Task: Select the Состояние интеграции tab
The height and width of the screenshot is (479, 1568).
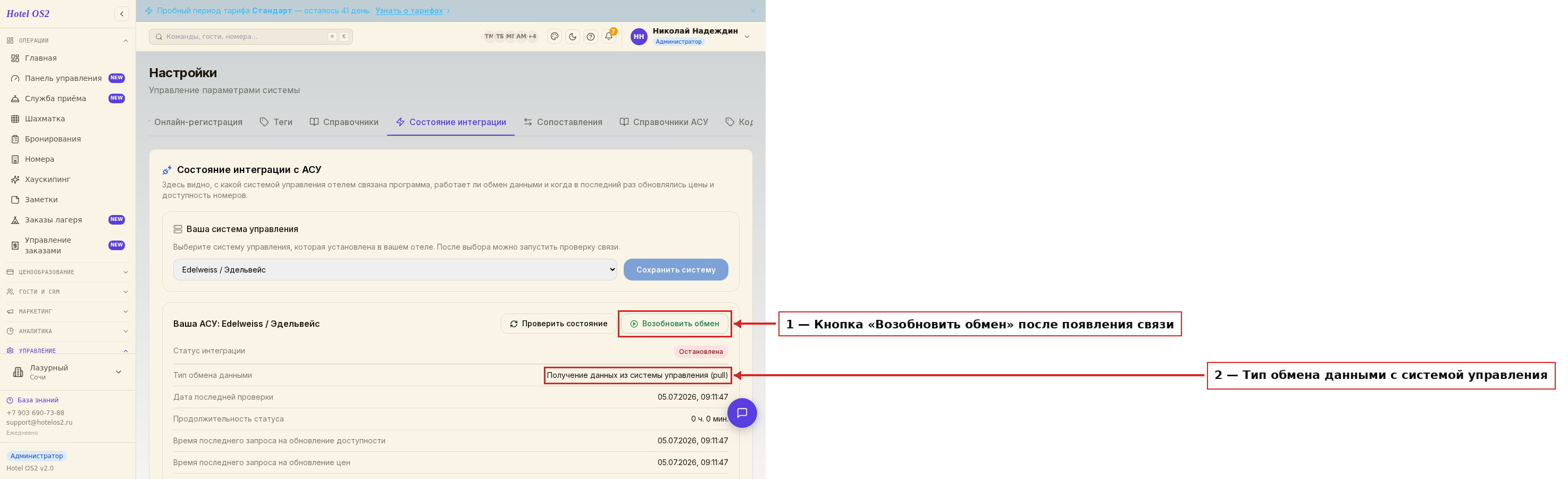Action: click(x=451, y=122)
